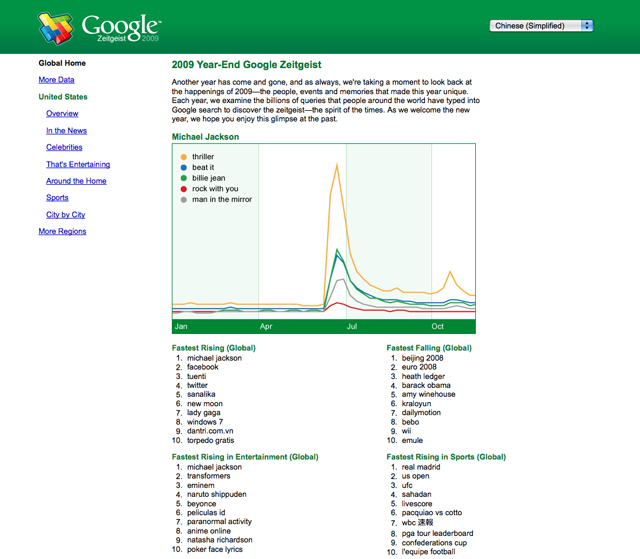640x559 pixels.
Task: Click the green billie jean legend dot
Action: [184, 178]
